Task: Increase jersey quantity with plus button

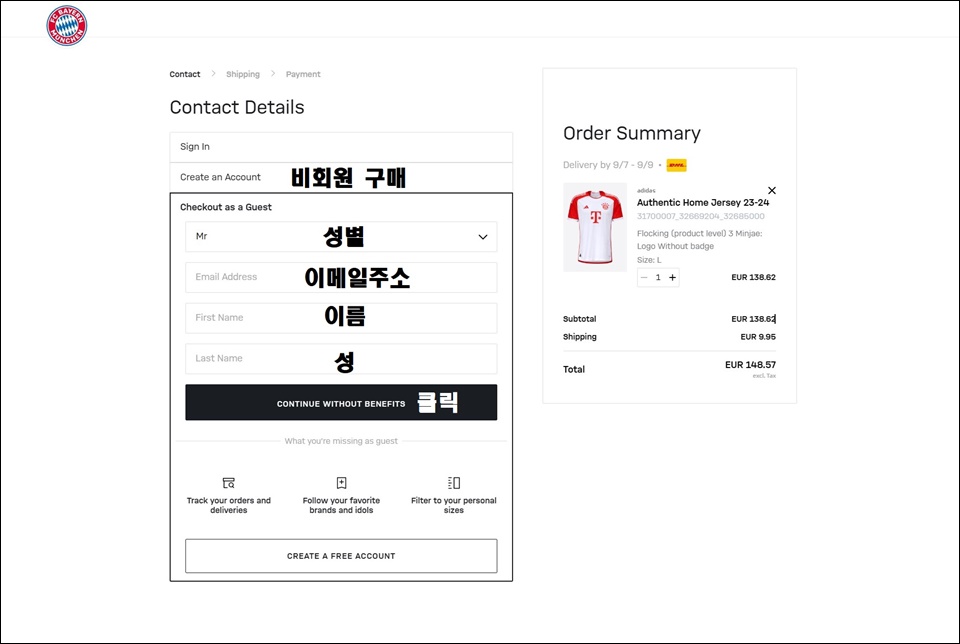Action: [x=672, y=277]
